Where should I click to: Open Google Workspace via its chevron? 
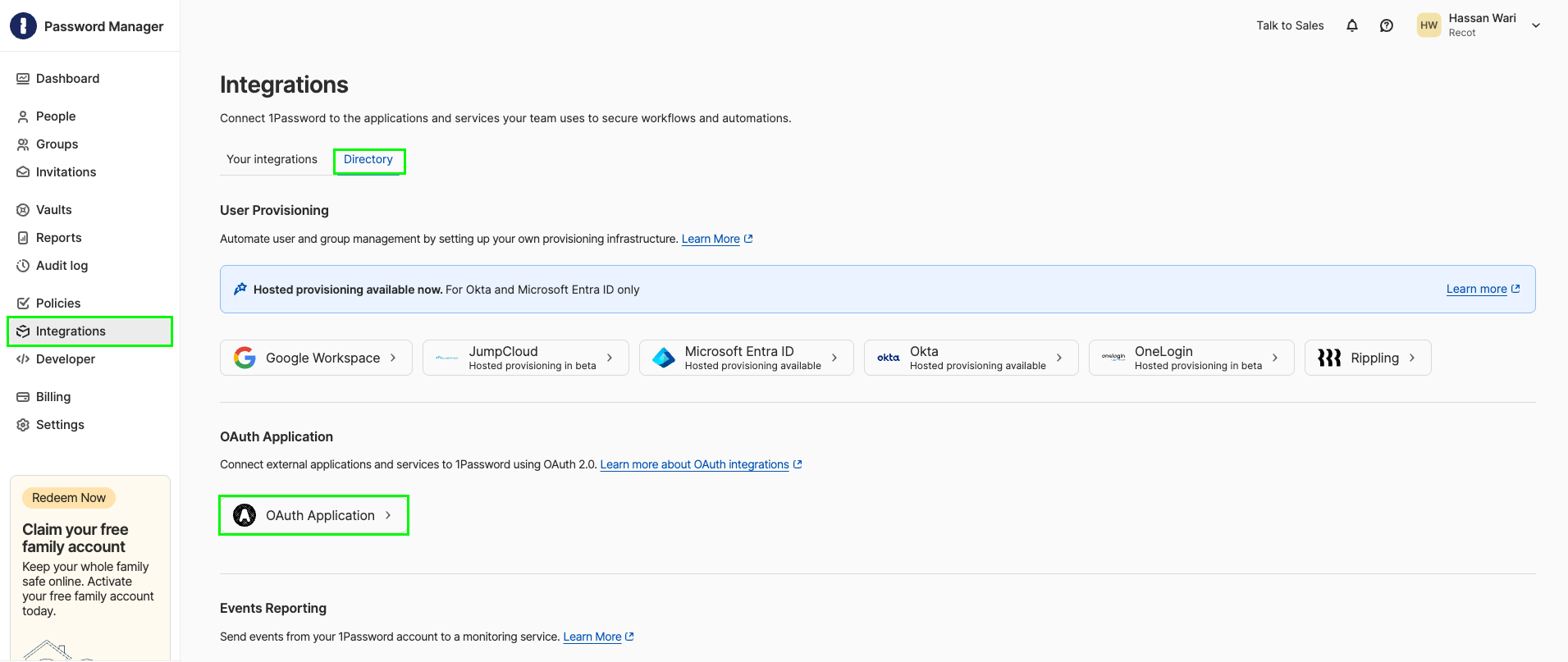click(393, 358)
